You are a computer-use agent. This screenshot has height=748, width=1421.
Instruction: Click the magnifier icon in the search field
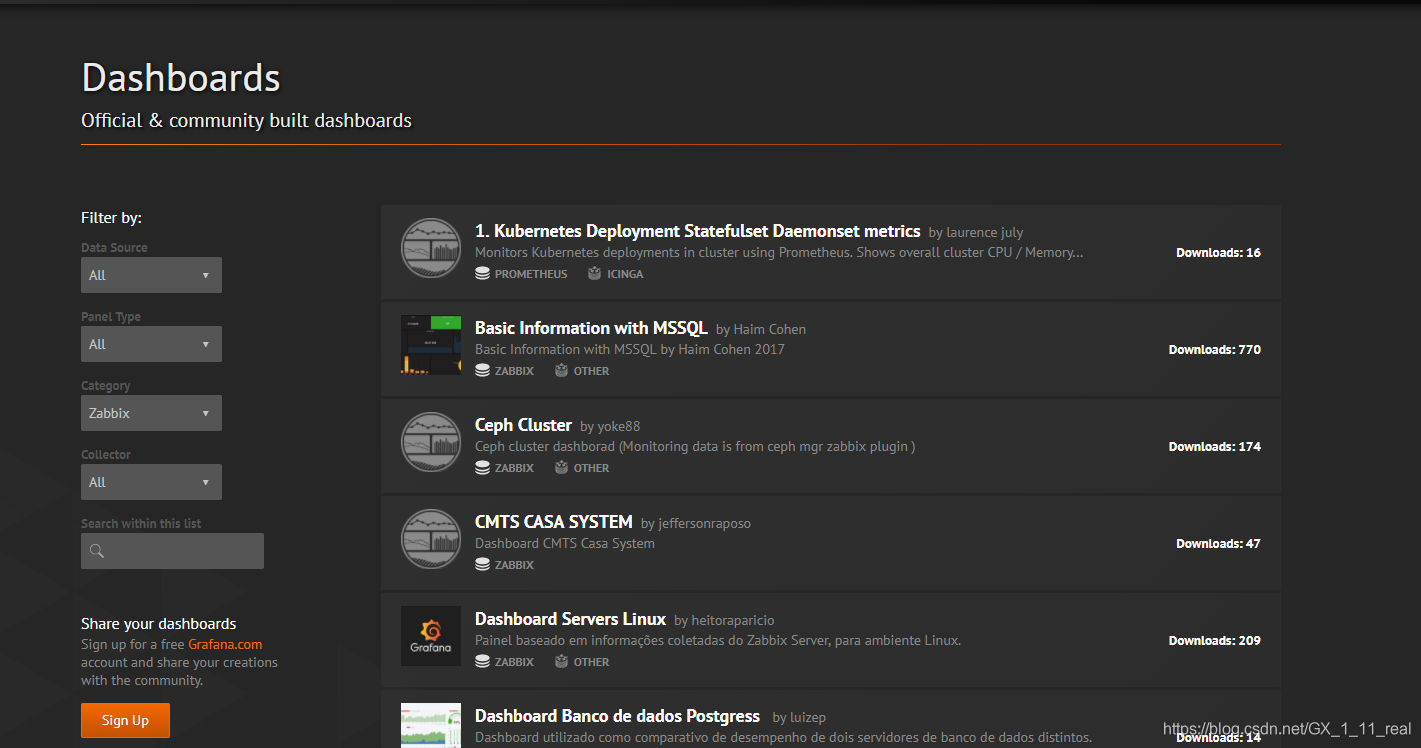pyautogui.click(x=97, y=551)
